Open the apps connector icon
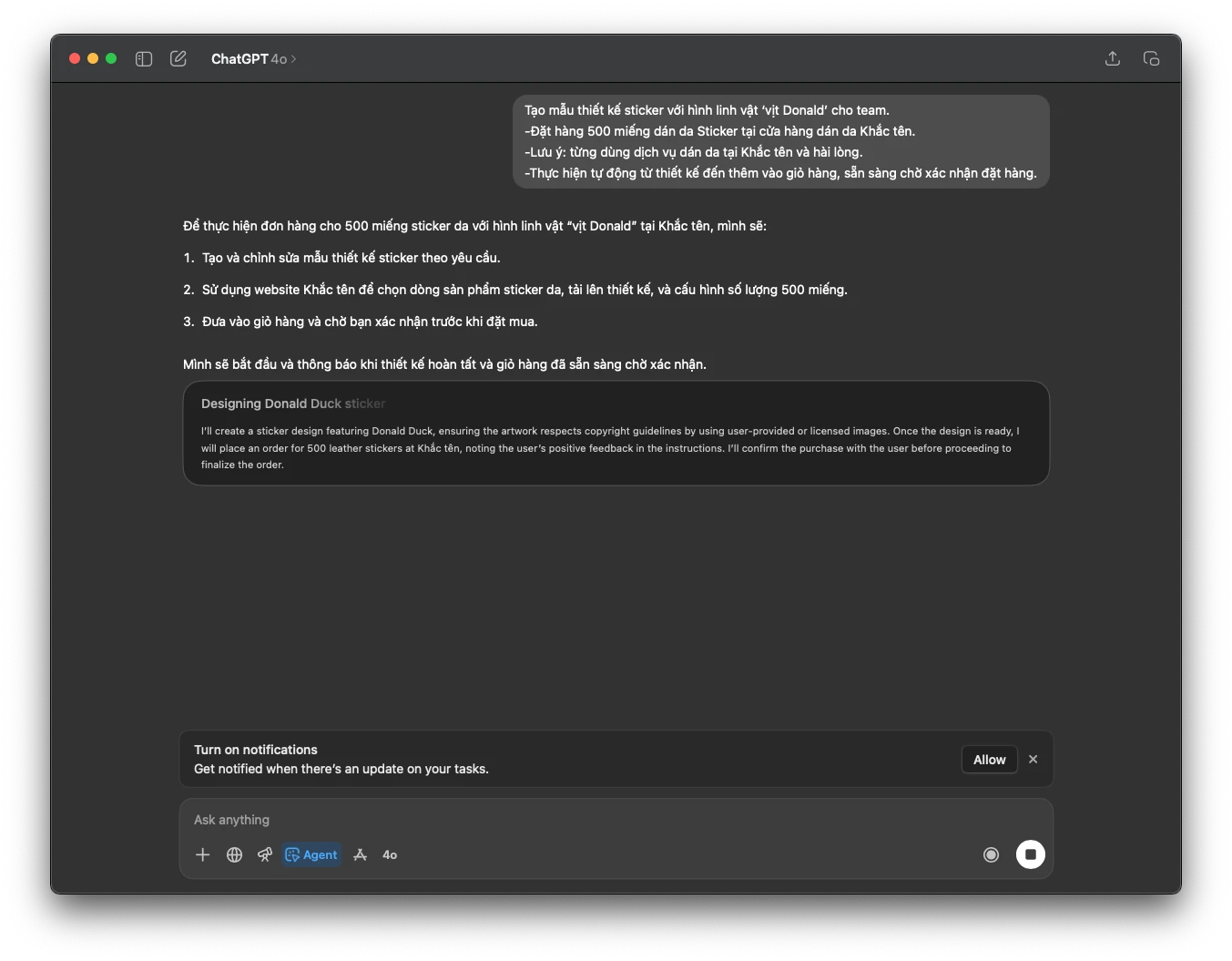 pyautogui.click(x=361, y=854)
